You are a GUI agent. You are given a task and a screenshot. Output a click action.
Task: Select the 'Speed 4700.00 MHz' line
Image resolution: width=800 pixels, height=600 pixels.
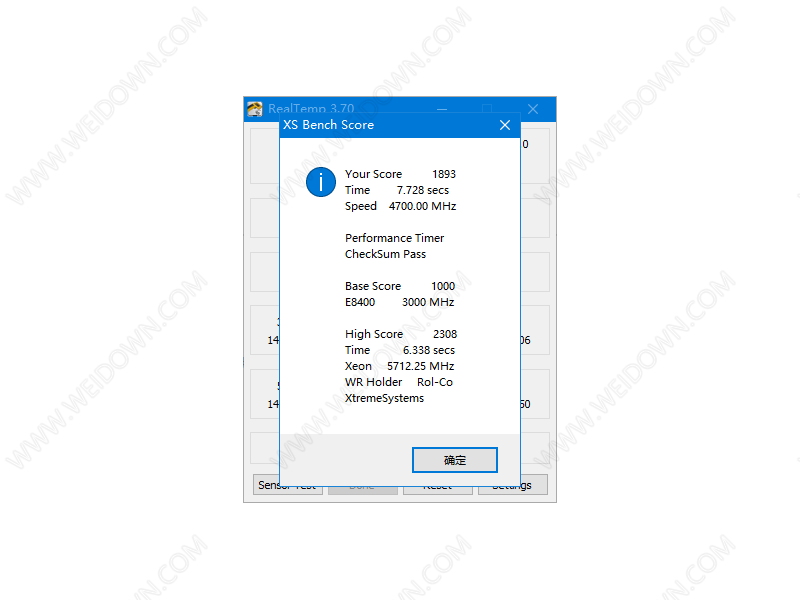click(x=401, y=206)
